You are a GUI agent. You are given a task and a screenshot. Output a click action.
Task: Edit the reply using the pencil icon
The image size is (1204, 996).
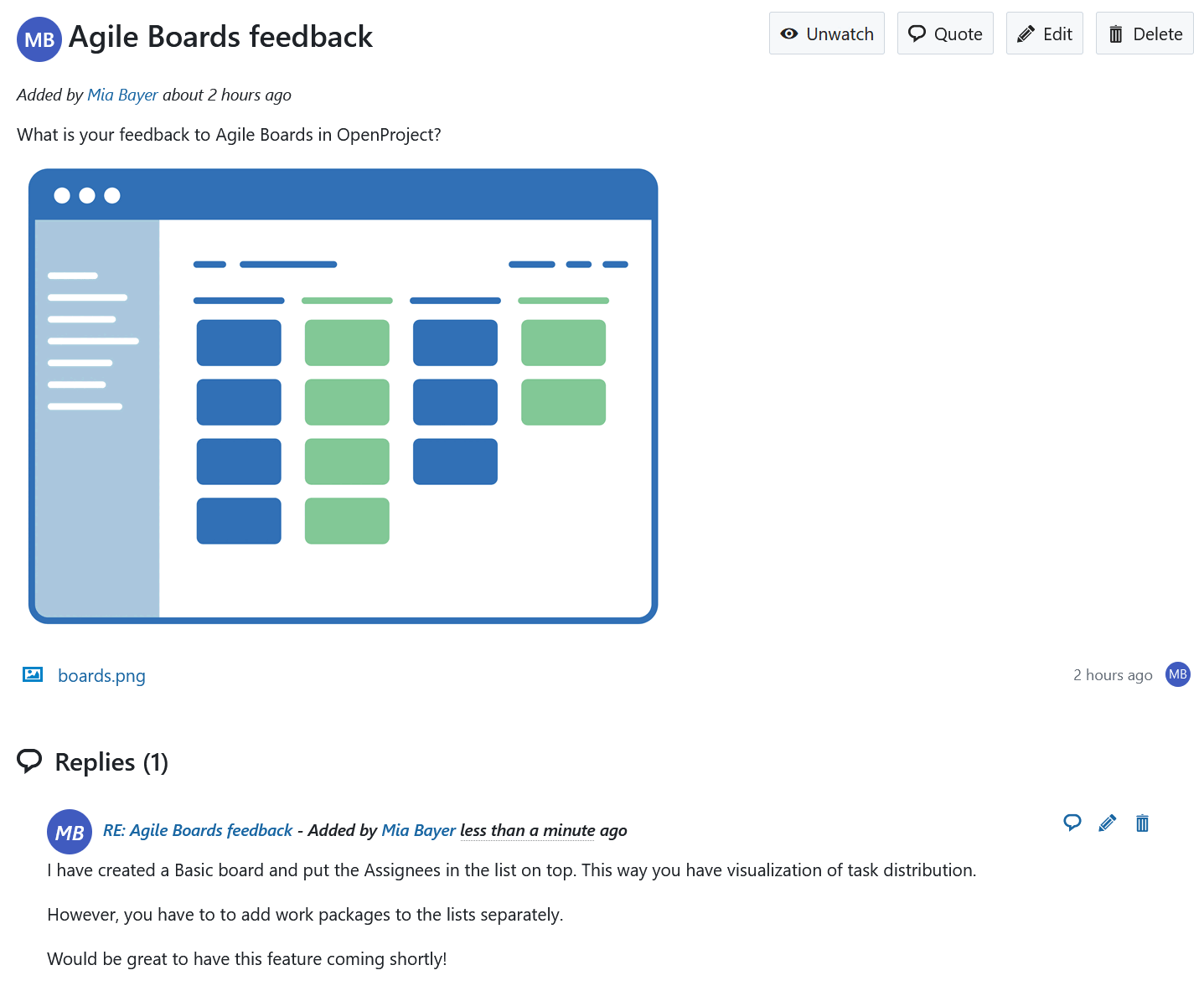click(1107, 823)
